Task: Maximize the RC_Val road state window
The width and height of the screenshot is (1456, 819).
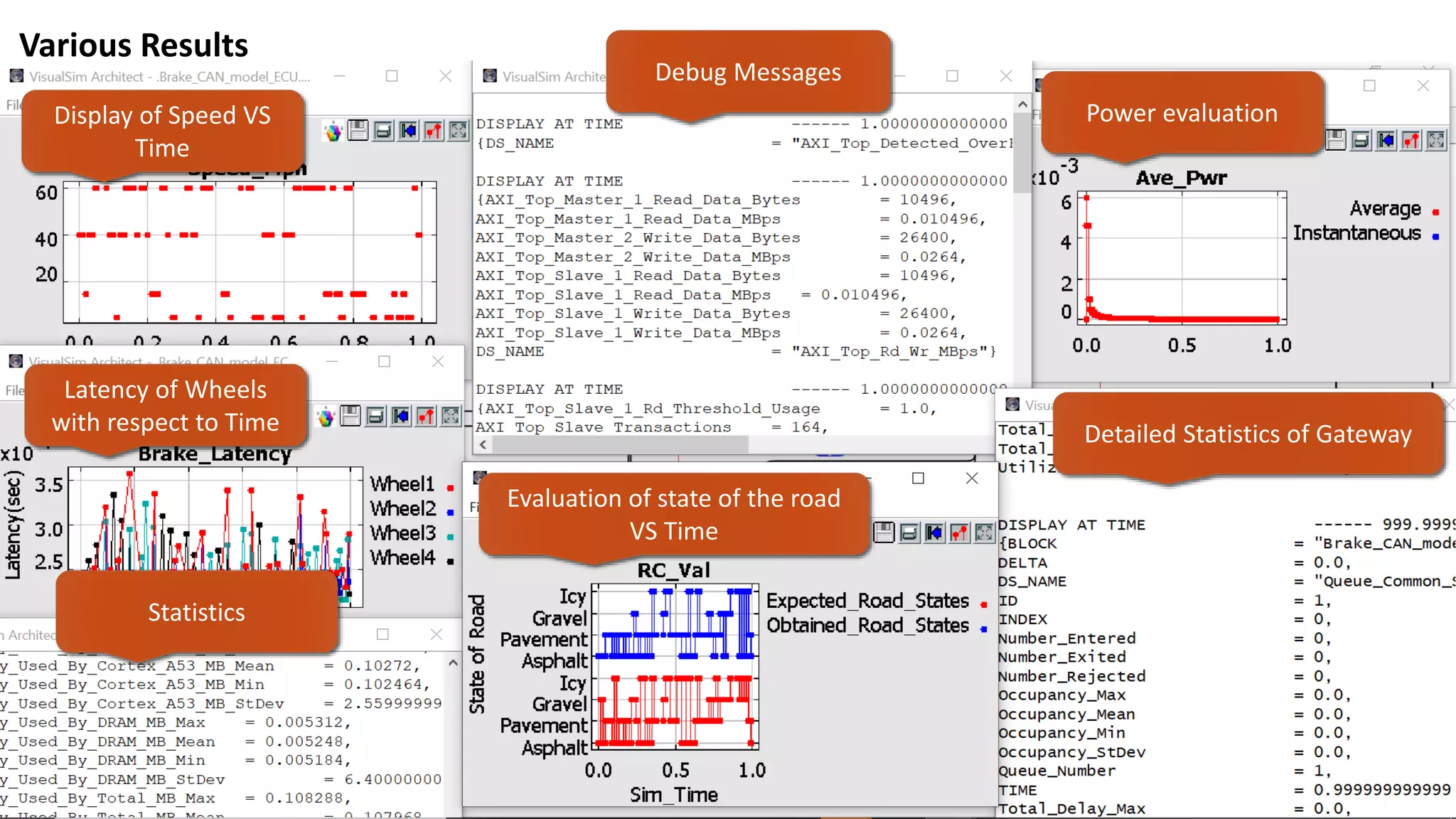Action: pos(918,478)
